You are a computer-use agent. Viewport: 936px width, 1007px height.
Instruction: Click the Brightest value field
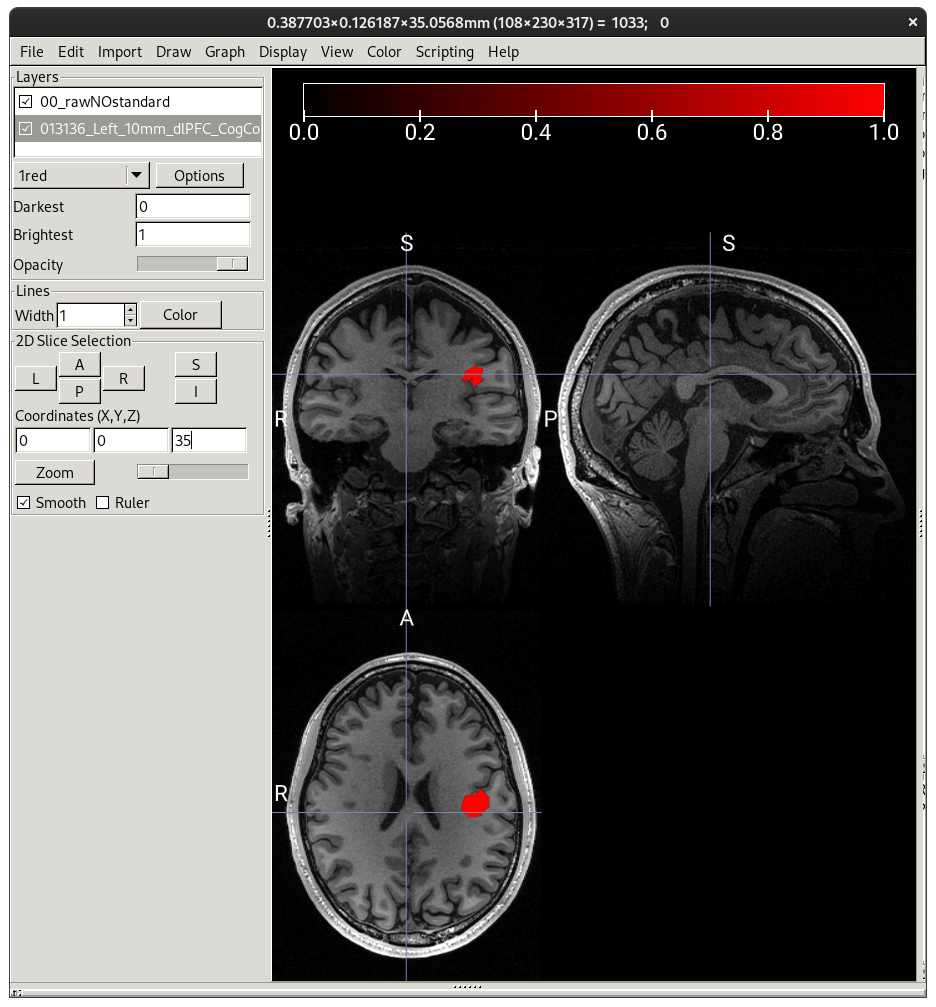coord(192,235)
